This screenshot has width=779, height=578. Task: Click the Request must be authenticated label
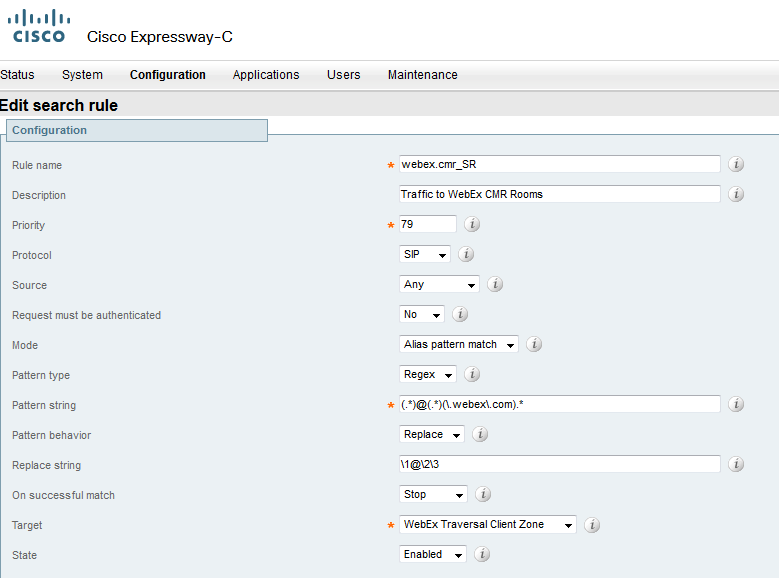tap(86, 315)
